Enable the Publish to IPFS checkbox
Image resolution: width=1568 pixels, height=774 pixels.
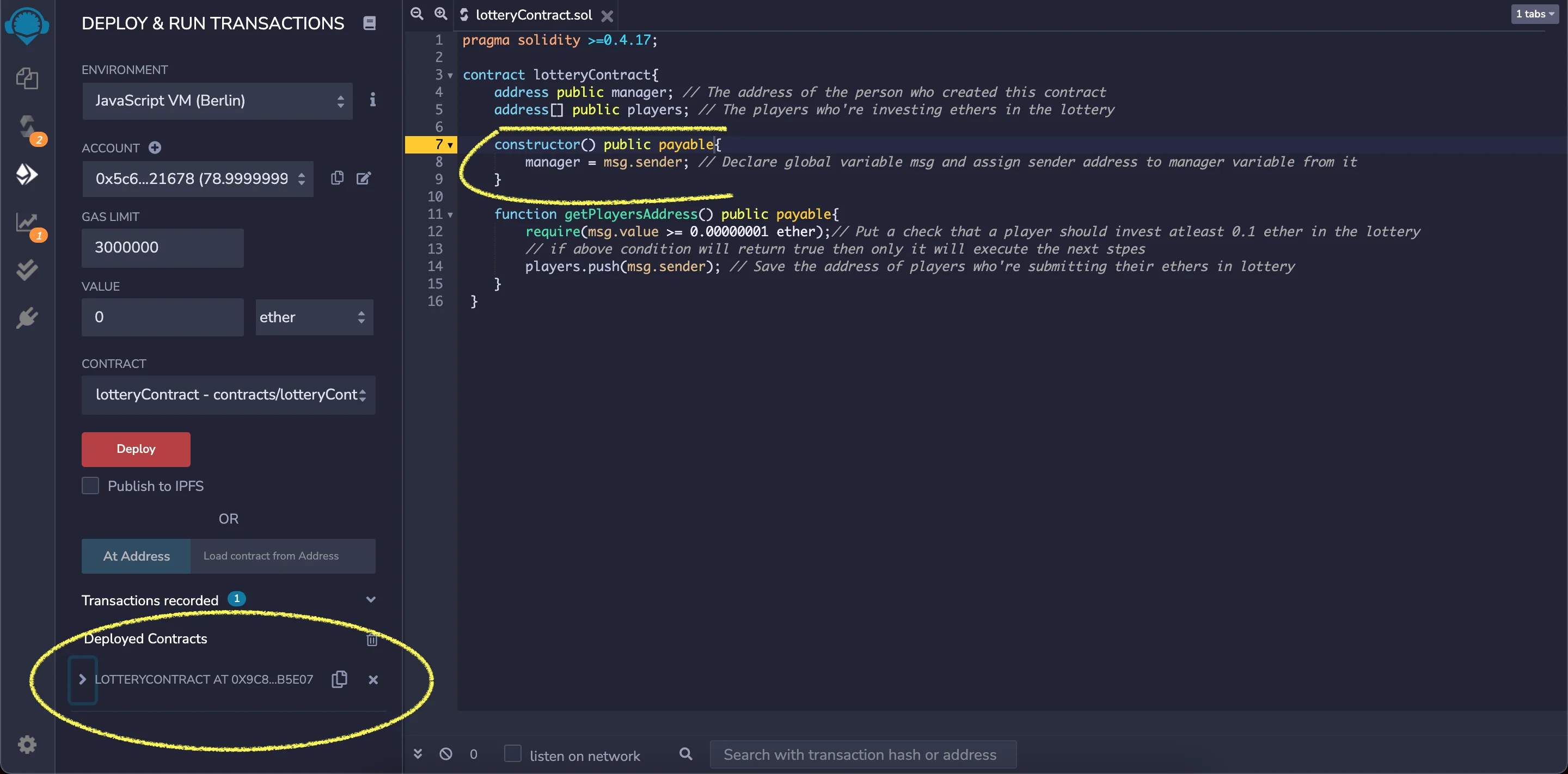90,485
